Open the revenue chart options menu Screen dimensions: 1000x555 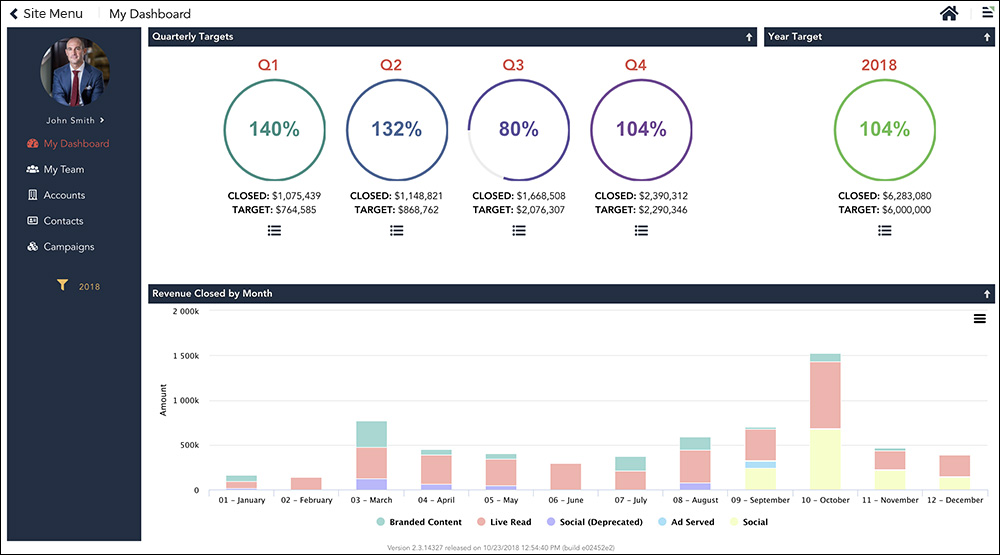[x=979, y=319]
